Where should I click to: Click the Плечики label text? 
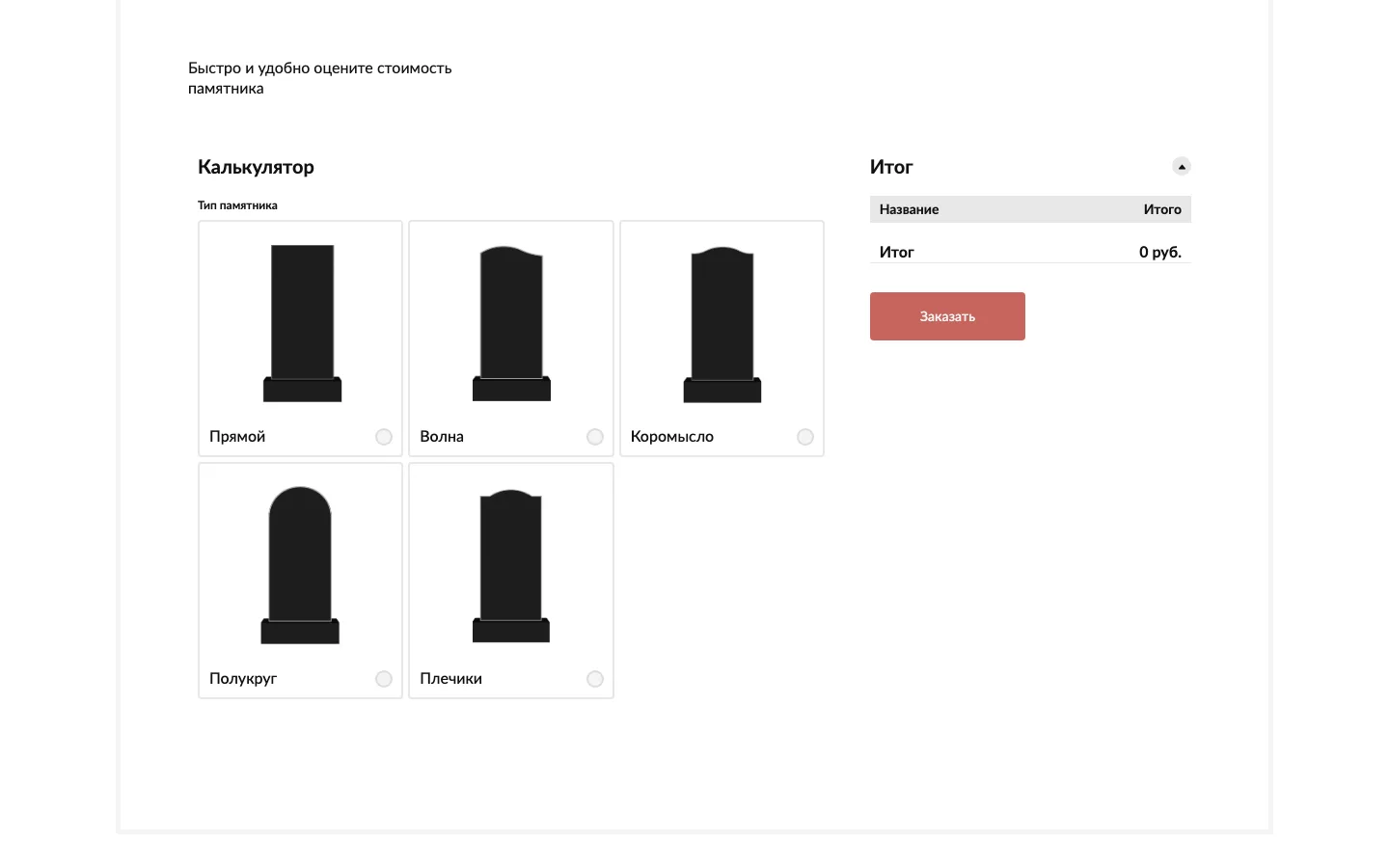(451, 679)
